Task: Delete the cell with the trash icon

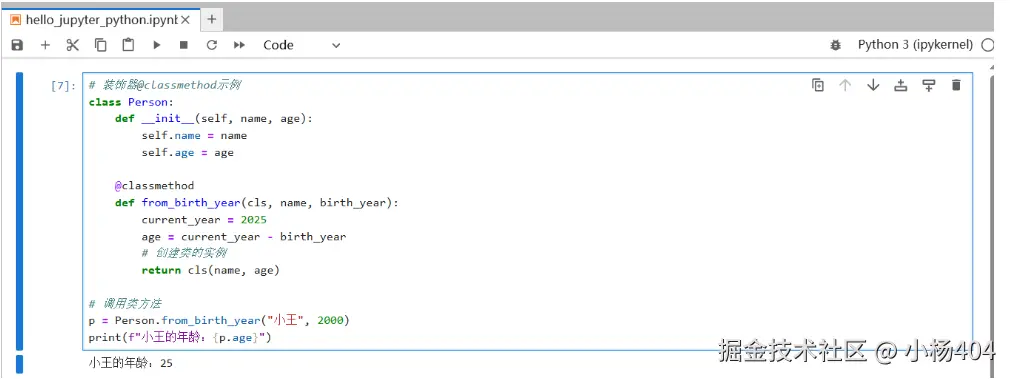Action: [x=956, y=85]
